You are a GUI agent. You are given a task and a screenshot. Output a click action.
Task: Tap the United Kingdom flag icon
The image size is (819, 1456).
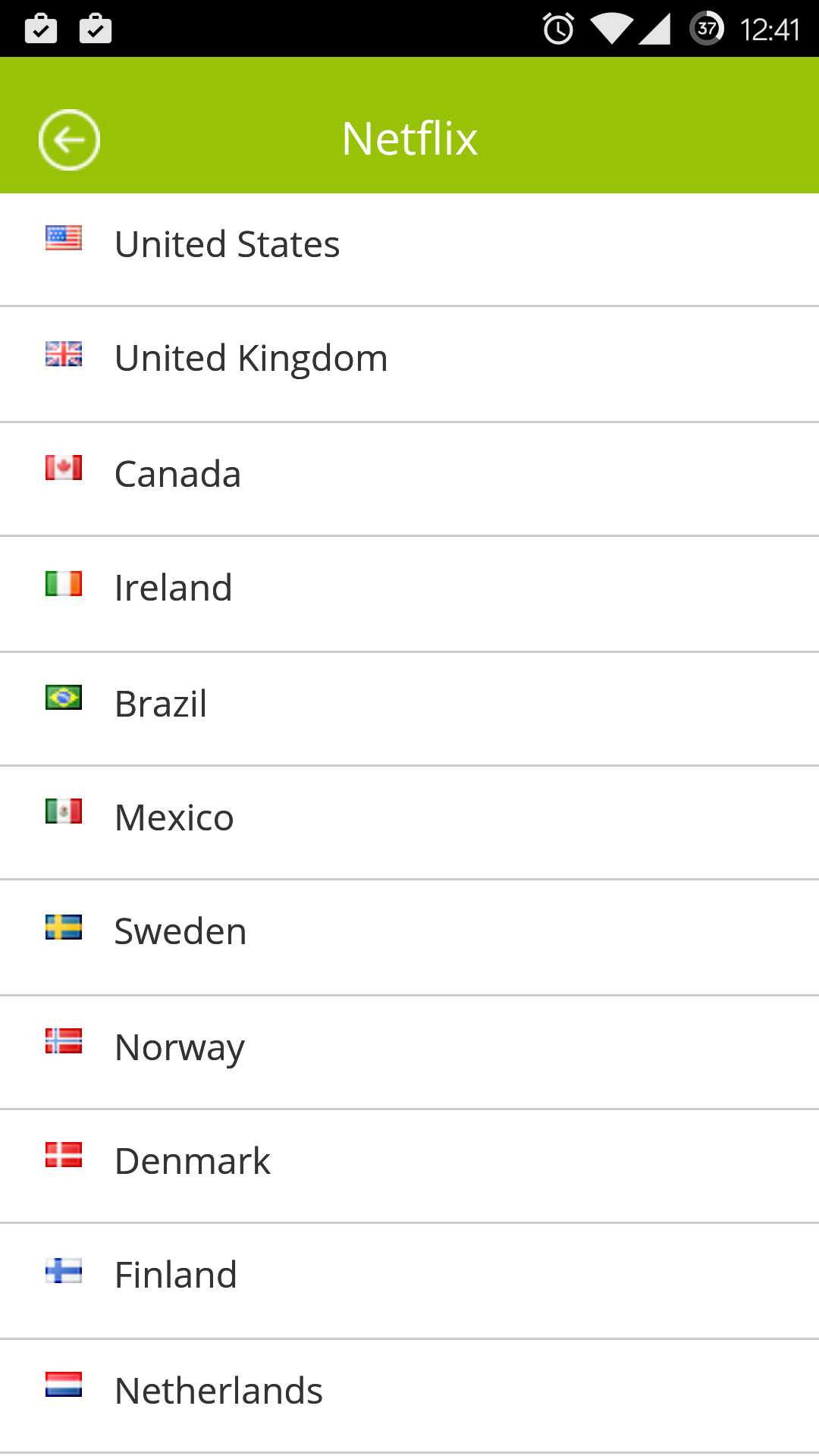(x=64, y=353)
